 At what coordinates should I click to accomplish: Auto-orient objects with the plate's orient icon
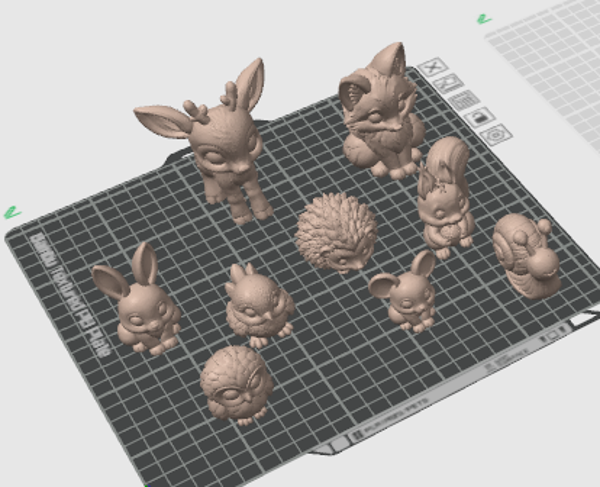coord(448,83)
